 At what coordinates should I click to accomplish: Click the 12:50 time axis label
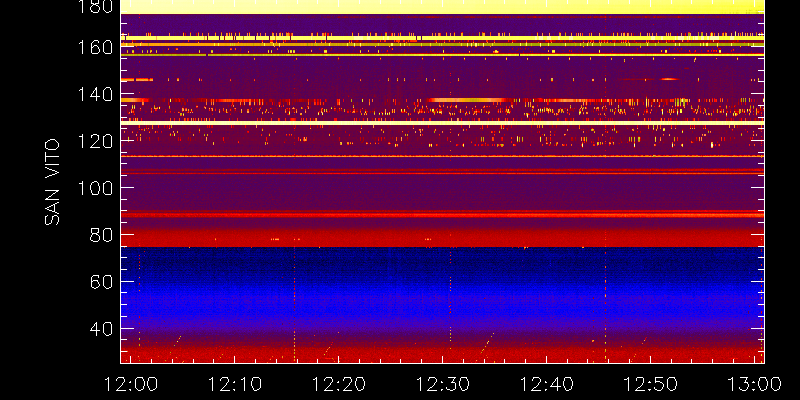[x=651, y=384]
